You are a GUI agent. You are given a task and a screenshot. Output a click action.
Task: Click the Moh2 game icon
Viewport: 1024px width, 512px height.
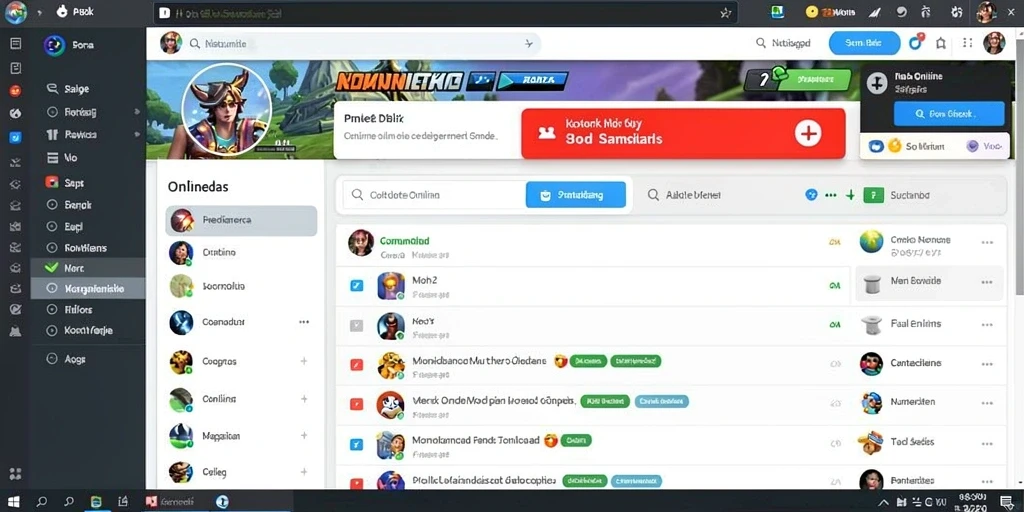391,285
